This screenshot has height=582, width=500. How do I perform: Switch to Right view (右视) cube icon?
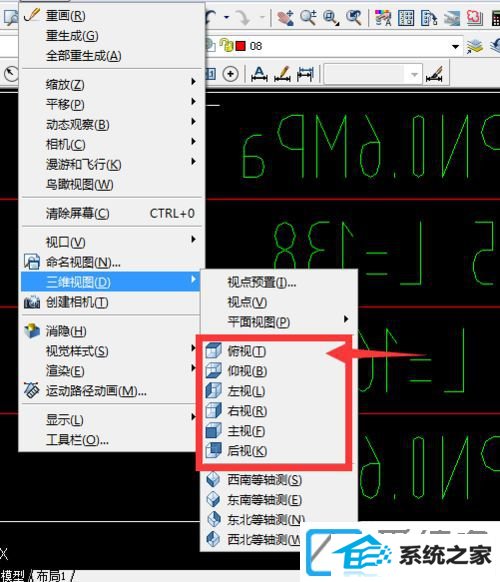point(214,411)
